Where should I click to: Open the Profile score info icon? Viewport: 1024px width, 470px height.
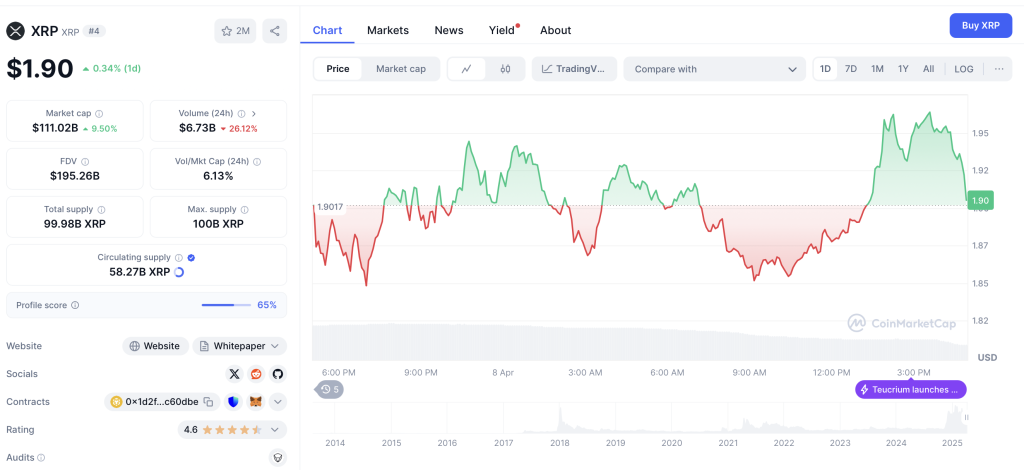(x=75, y=305)
